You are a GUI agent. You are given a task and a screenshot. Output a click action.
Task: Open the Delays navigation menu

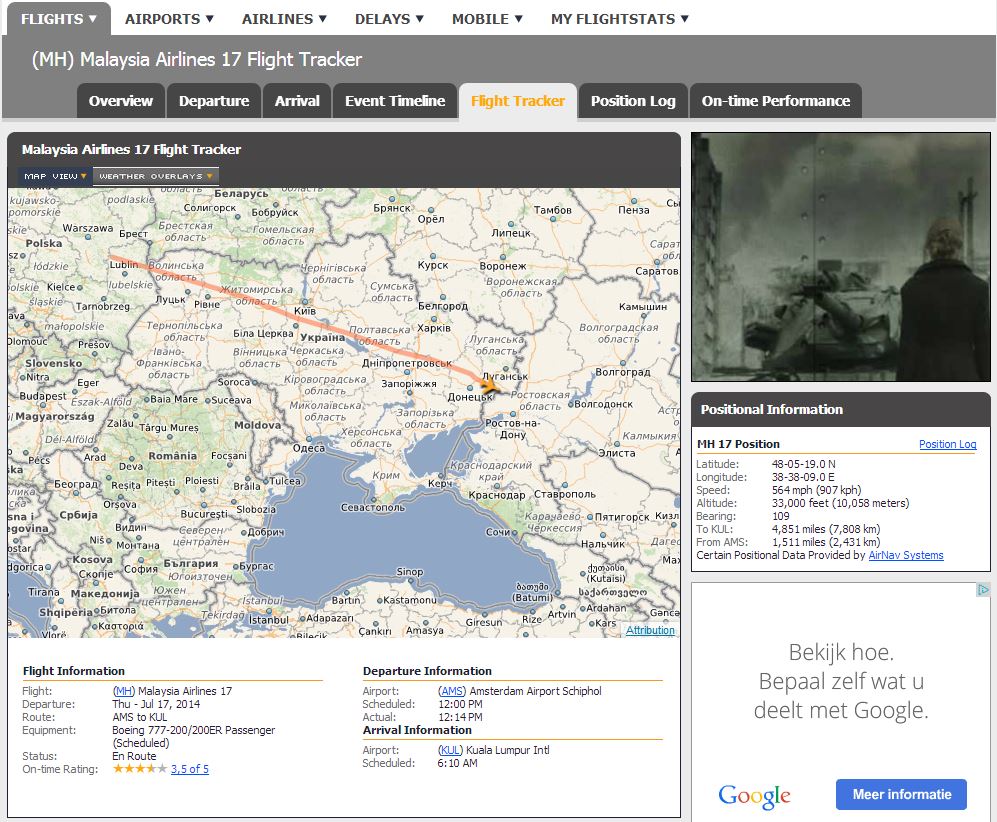coord(389,18)
